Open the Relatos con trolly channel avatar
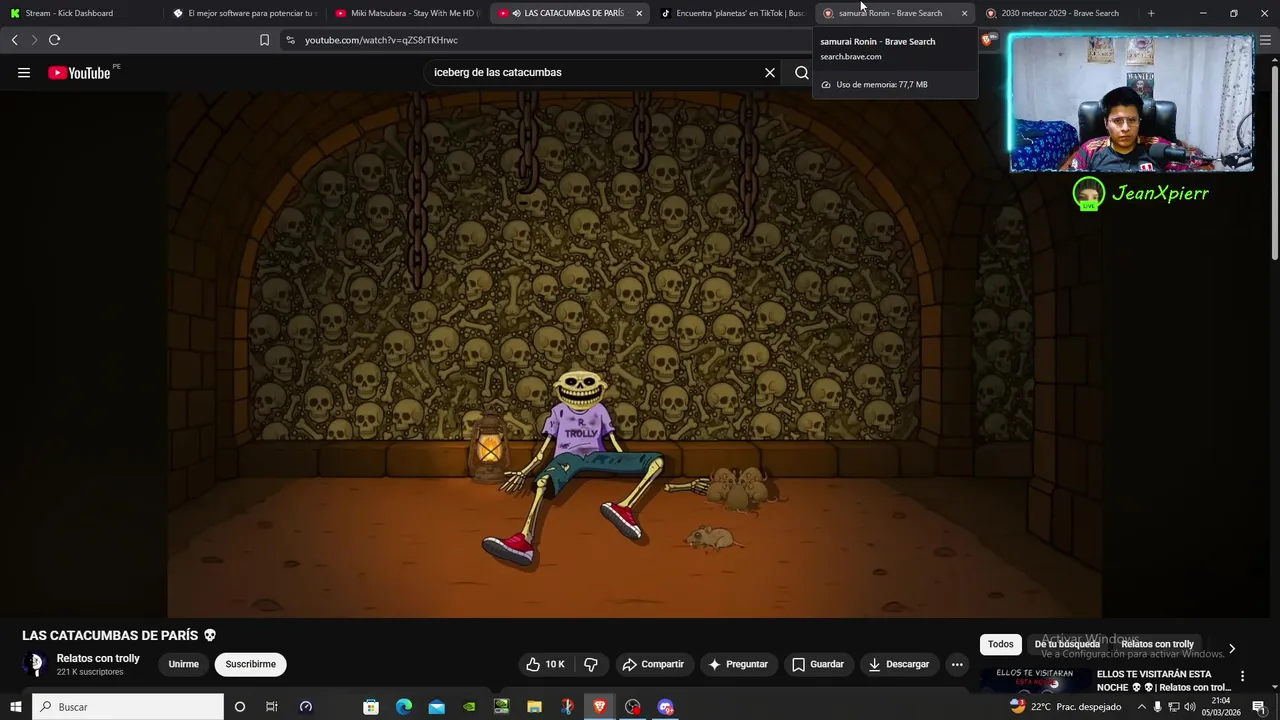This screenshot has height=720, width=1280. click(35, 664)
